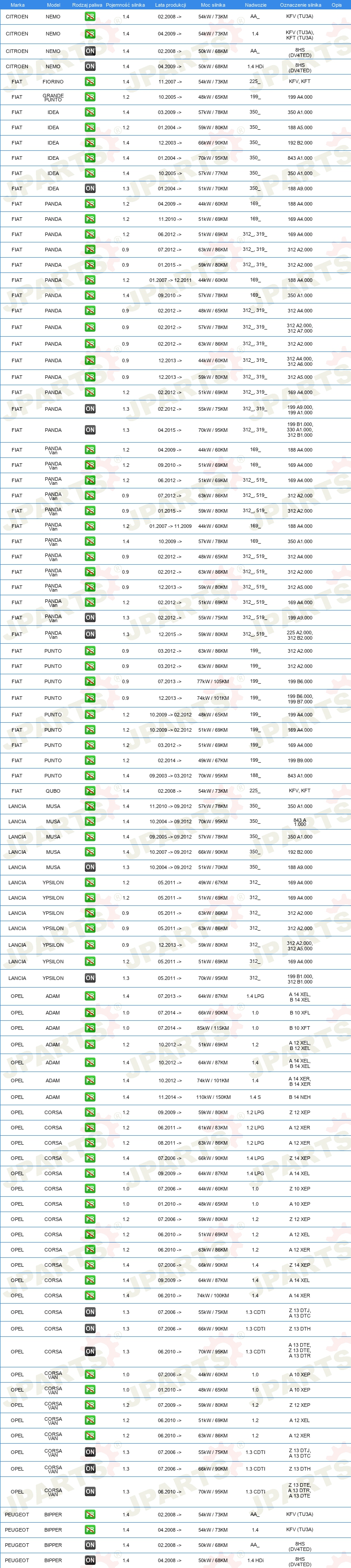Screen dimensions: 351x1568
Task: Select the 'FIORINO' model cell
Action: 53,82
